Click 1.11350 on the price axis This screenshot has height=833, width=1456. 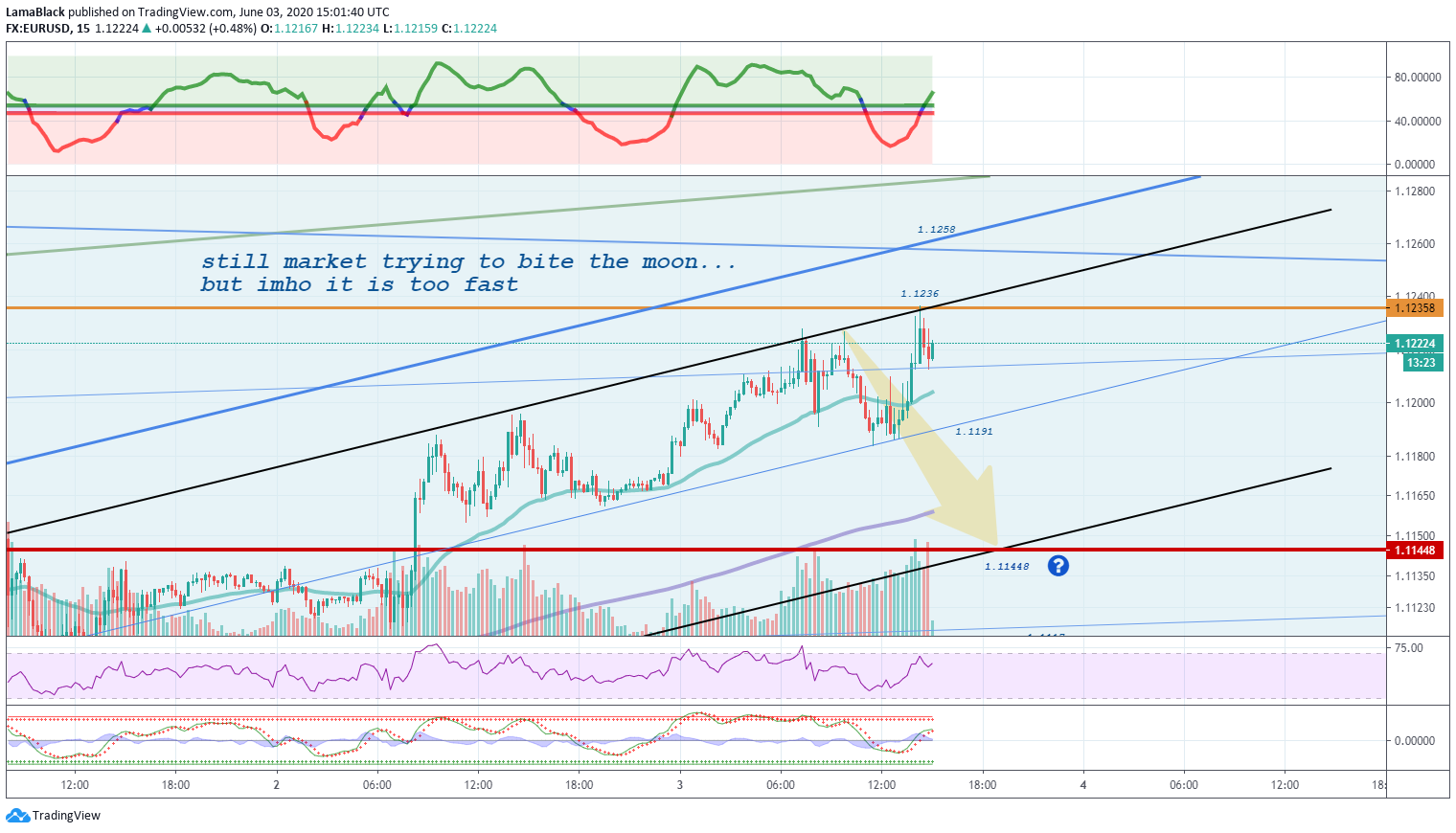(1415, 576)
